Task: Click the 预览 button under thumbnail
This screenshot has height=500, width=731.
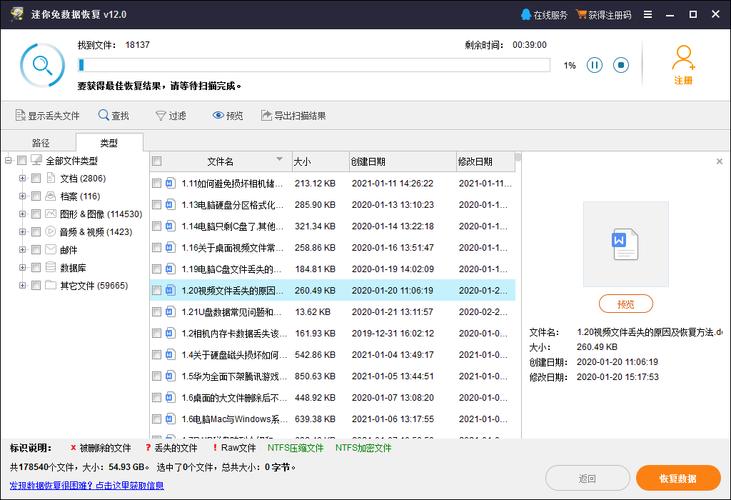Action: (626, 304)
